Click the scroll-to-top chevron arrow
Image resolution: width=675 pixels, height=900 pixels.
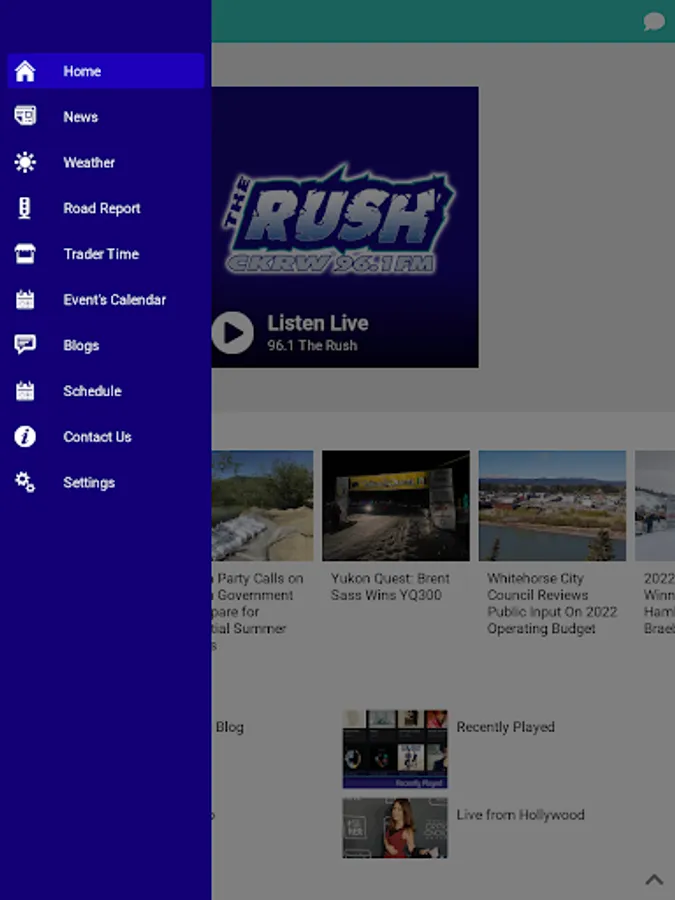(654, 879)
